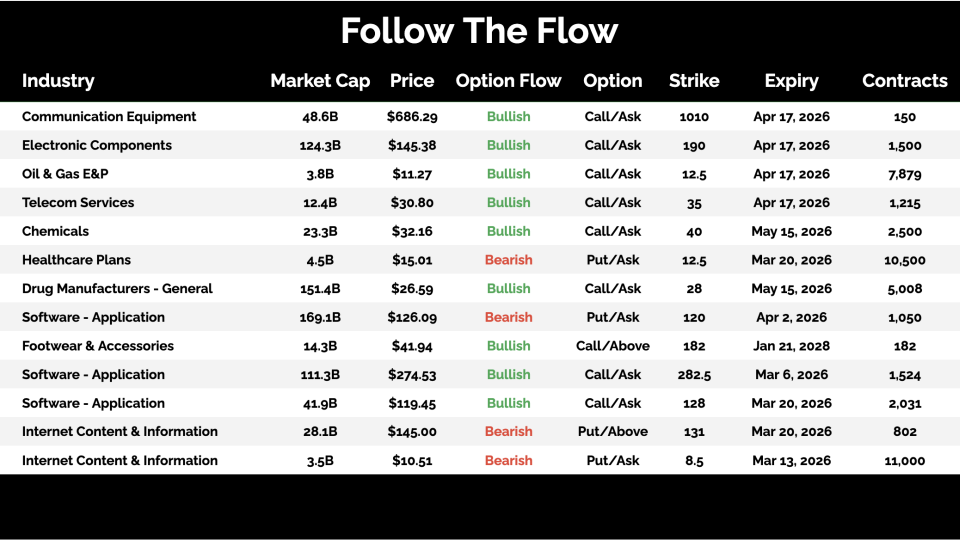Screen dimensions: 960x540
Task: Click the Telecom Services industry cell
Action: (x=78, y=203)
